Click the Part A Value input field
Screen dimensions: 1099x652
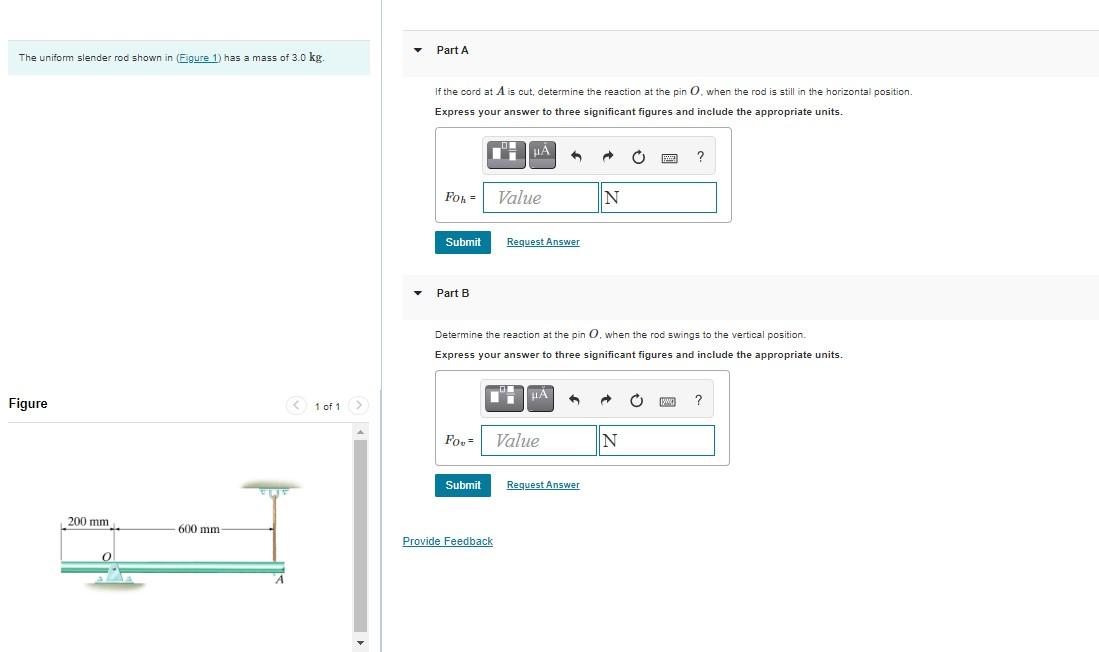pyautogui.click(x=541, y=198)
